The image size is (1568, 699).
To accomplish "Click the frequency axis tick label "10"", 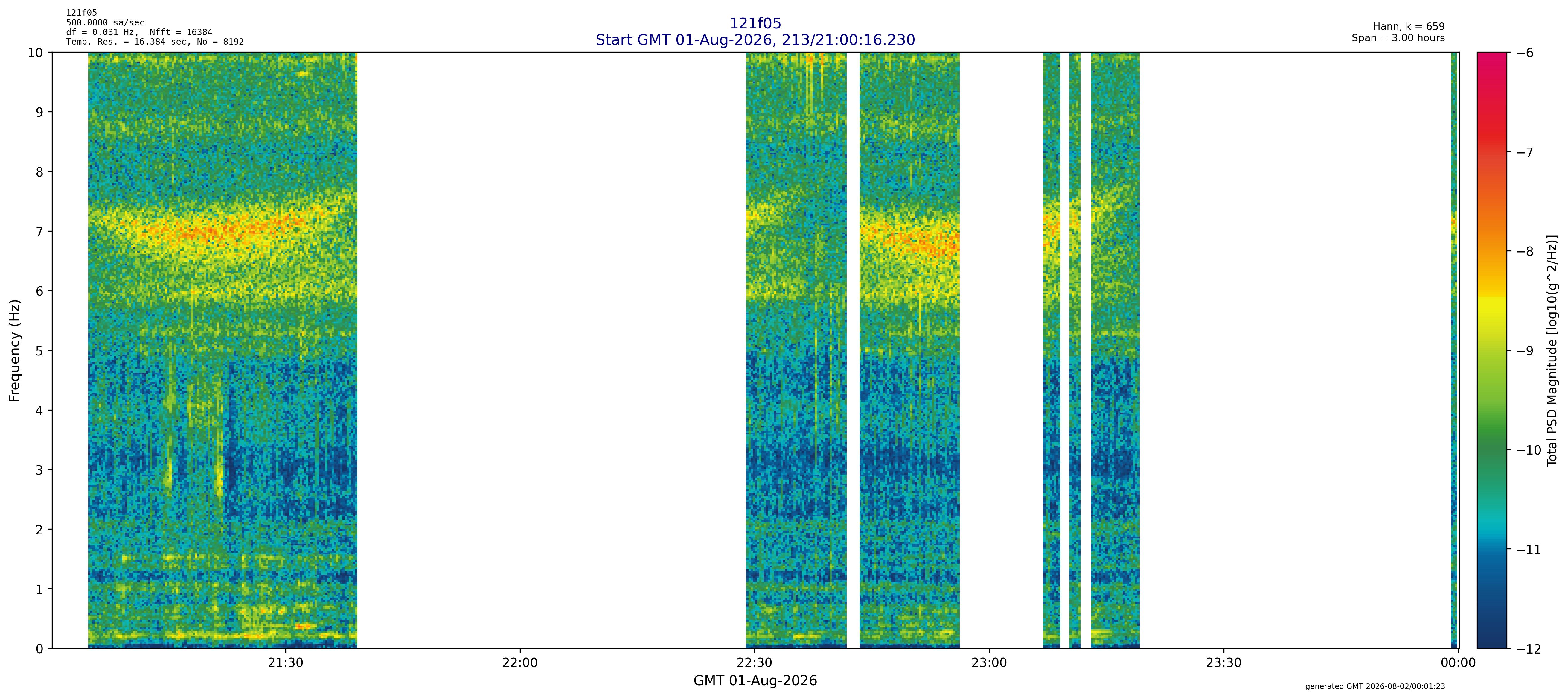I will click(x=35, y=53).
